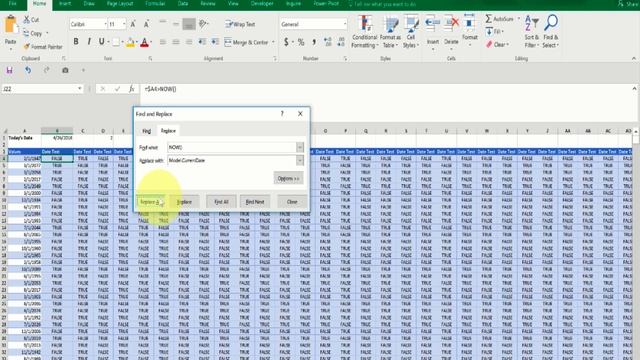Screen dimensions: 640x360
Task: Click AutoSum sigma icon
Action: coord(489,19)
